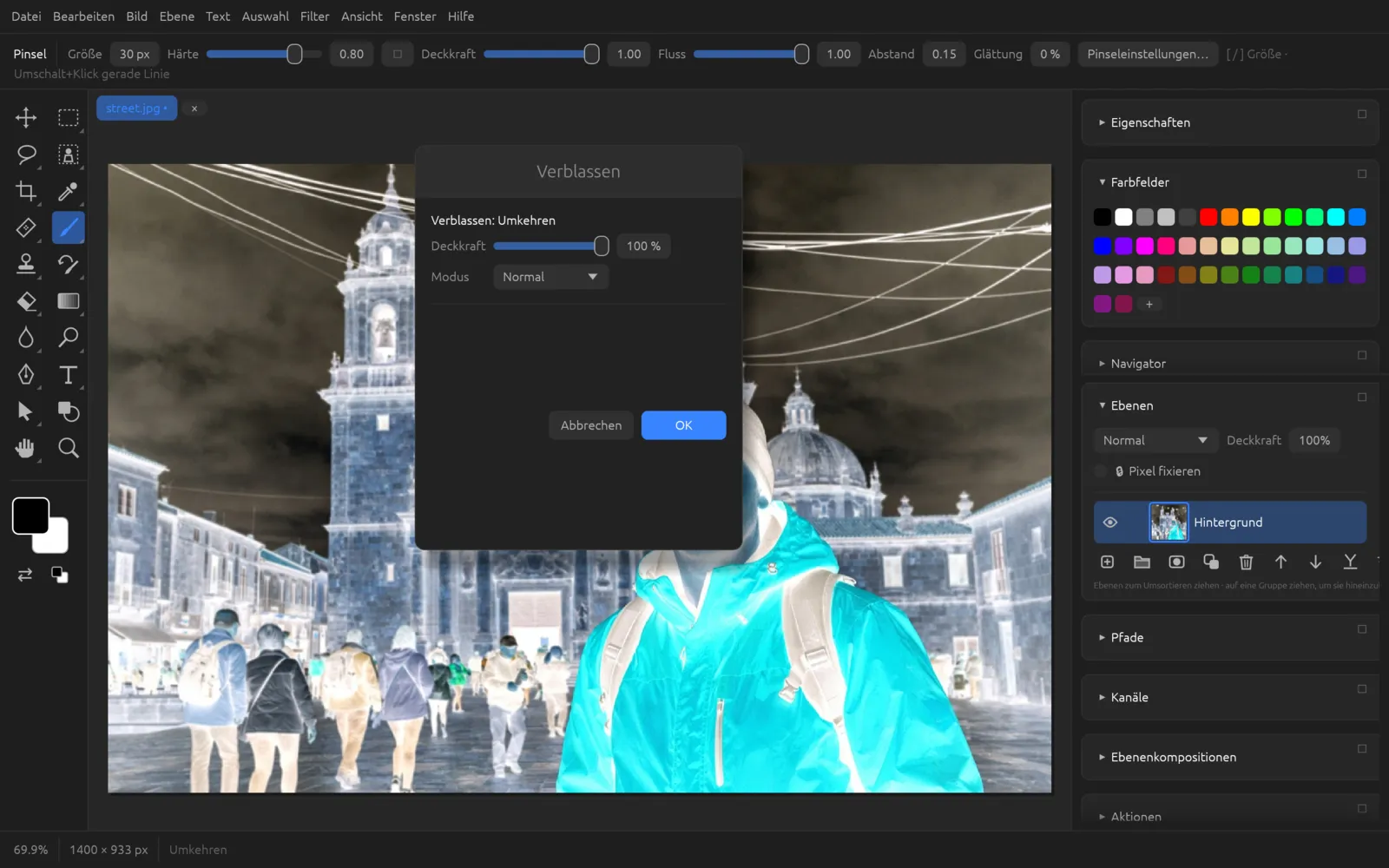The width and height of the screenshot is (1389, 868).
Task: Open Modus dropdown in Verblassen dialog
Action: pos(550,277)
